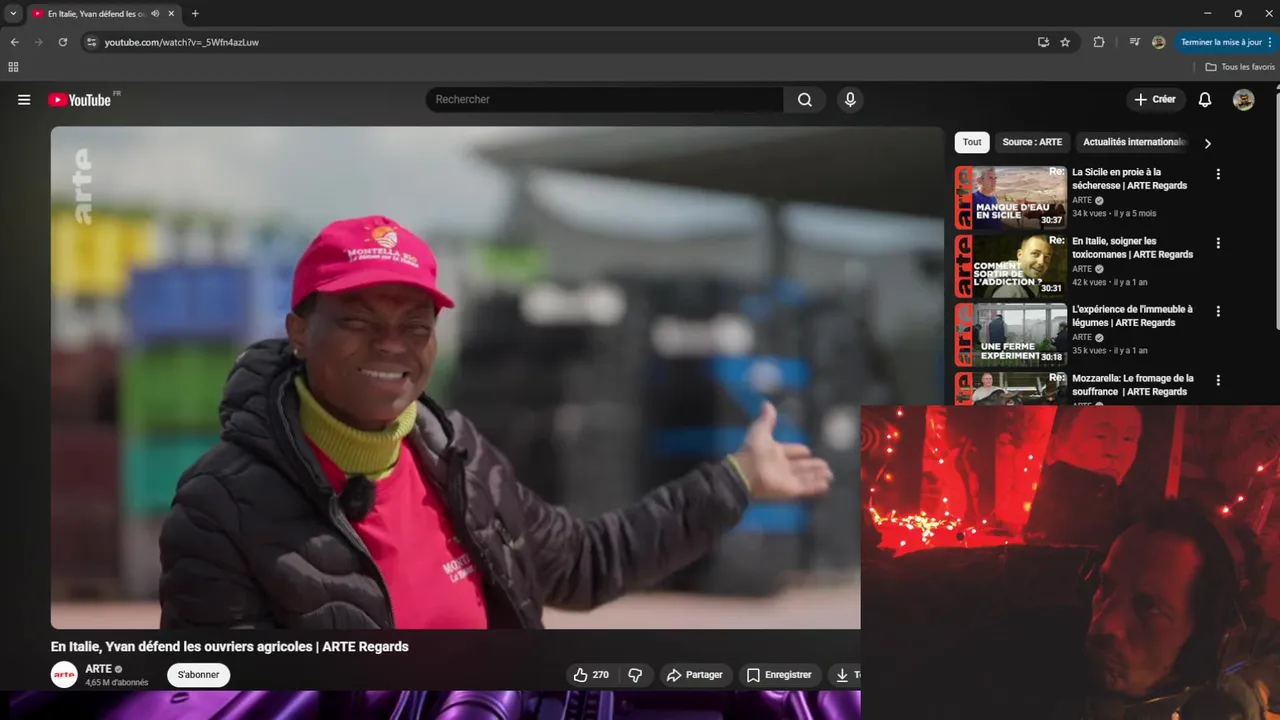
Task: Like the video with thumbs up
Action: click(x=590, y=675)
